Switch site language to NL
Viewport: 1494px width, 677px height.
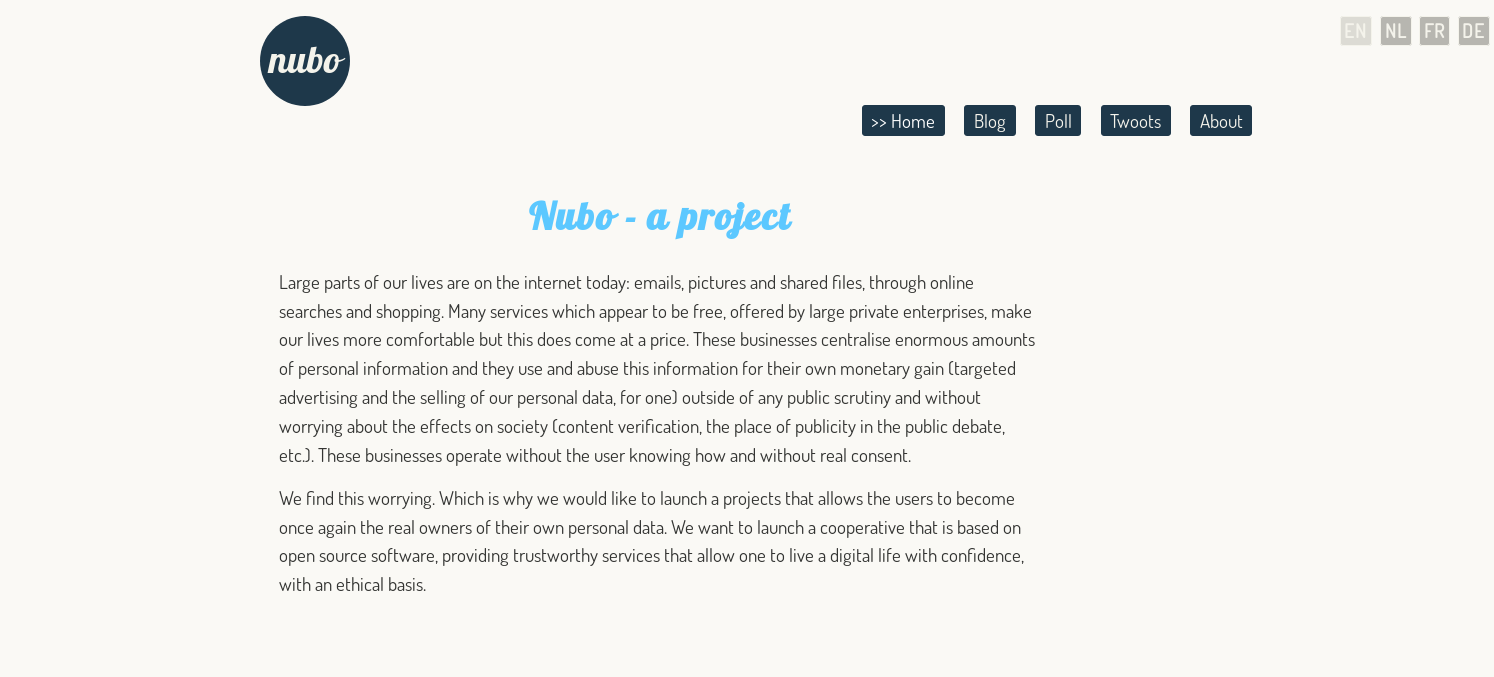click(x=1396, y=31)
